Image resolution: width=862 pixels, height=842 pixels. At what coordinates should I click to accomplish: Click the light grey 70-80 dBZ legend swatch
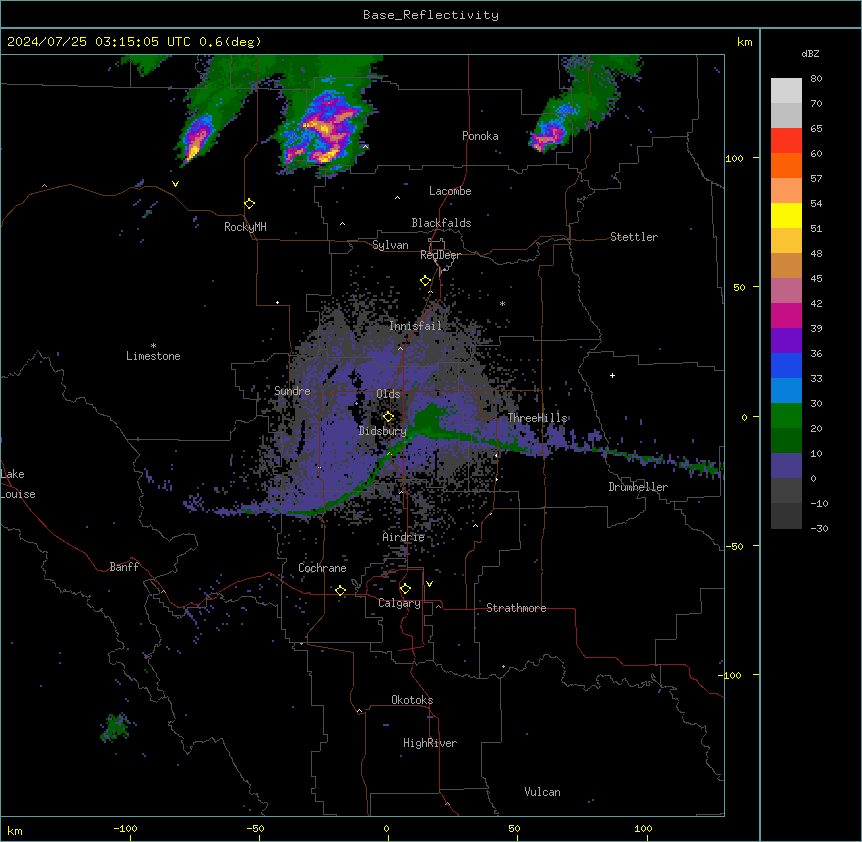point(786,91)
